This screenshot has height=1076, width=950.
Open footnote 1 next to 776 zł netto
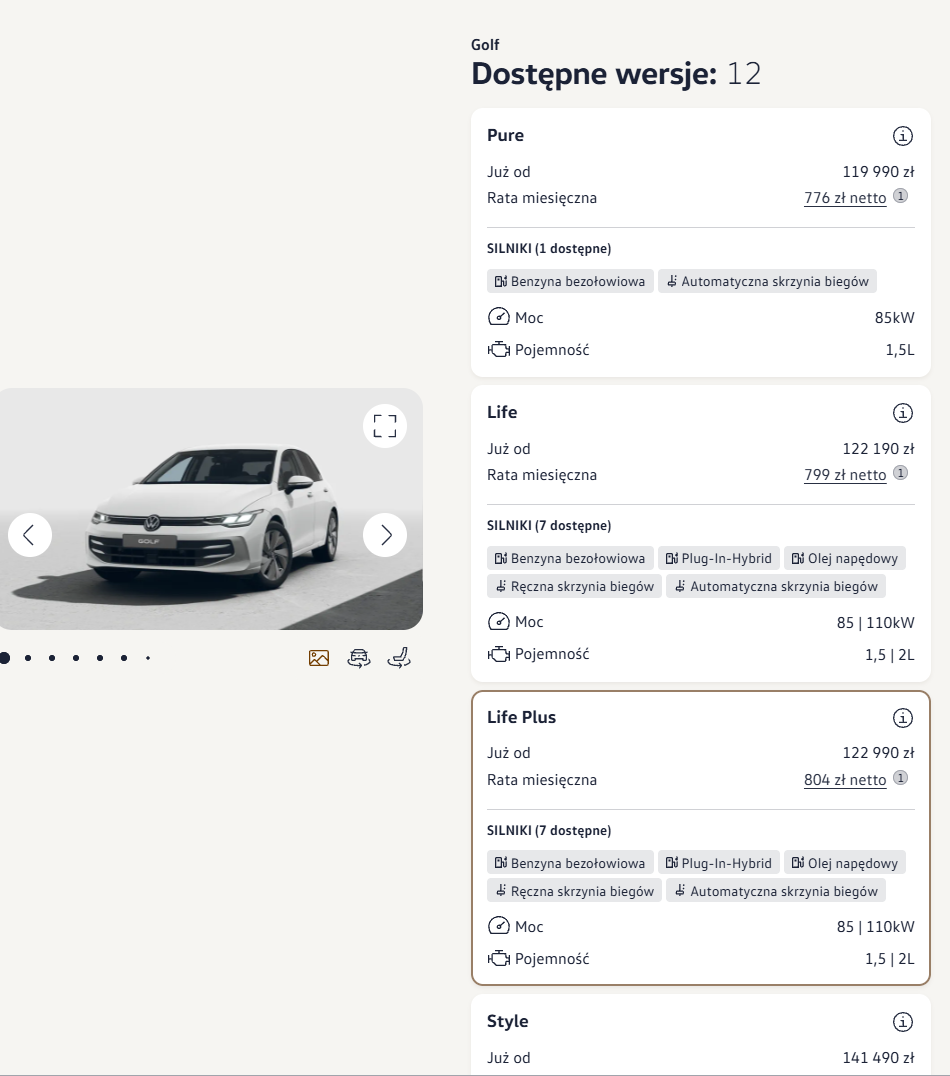tap(901, 196)
